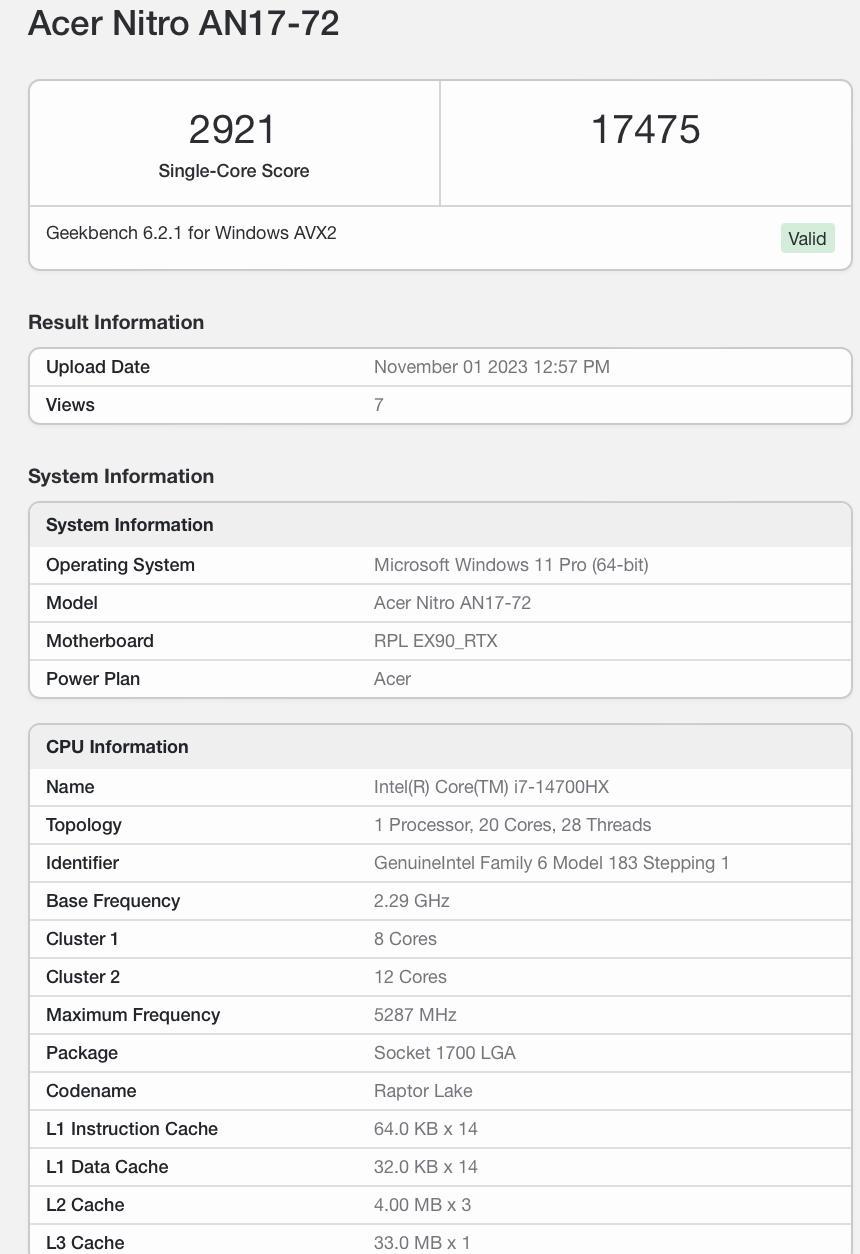The height and width of the screenshot is (1254, 860).
Task: Select Microsoft Windows 11 Pro (64-bit) value
Action: [x=511, y=565]
